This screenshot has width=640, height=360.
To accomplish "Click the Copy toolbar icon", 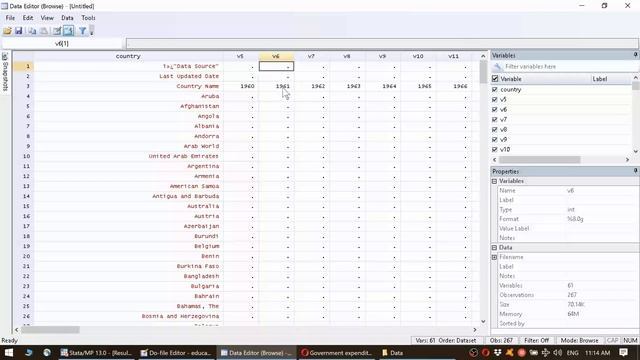I will click(x=32, y=31).
